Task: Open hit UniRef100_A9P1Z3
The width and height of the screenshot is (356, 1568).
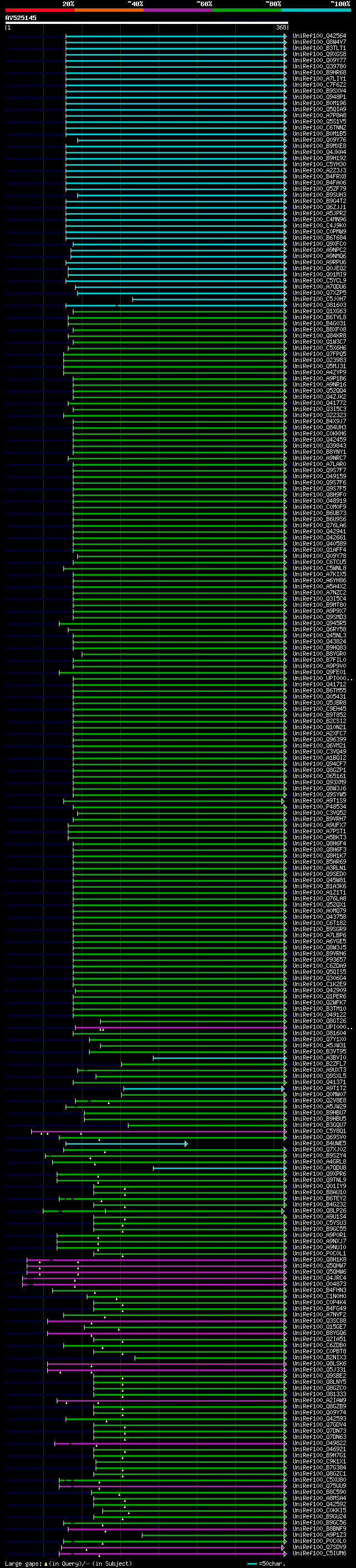Action: click(319, 1535)
